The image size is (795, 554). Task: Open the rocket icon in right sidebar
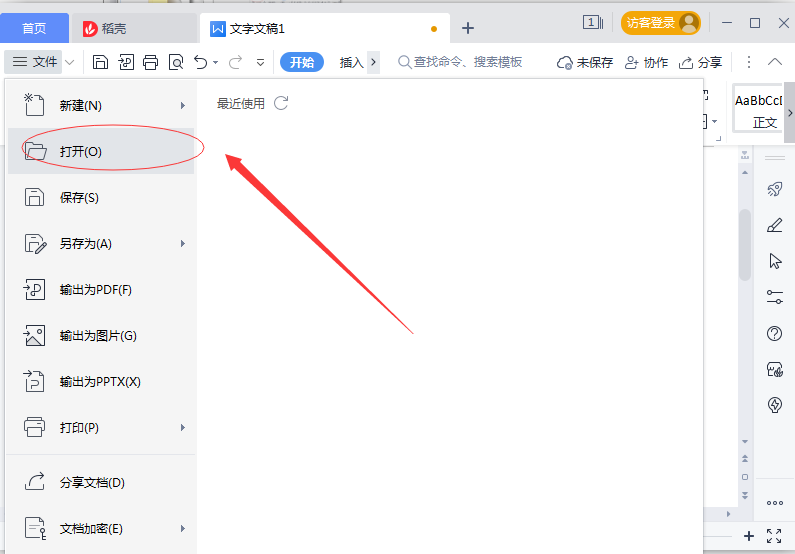coord(774,189)
